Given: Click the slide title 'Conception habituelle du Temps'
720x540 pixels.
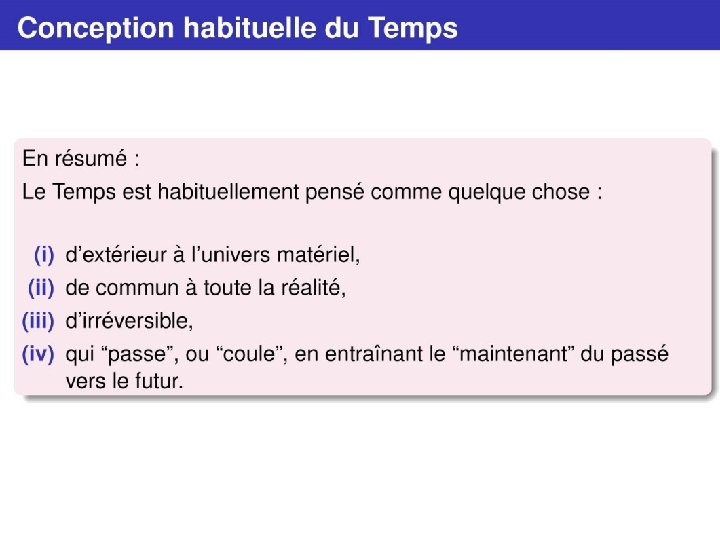Looking at the screenshot, I should point(237,28).
